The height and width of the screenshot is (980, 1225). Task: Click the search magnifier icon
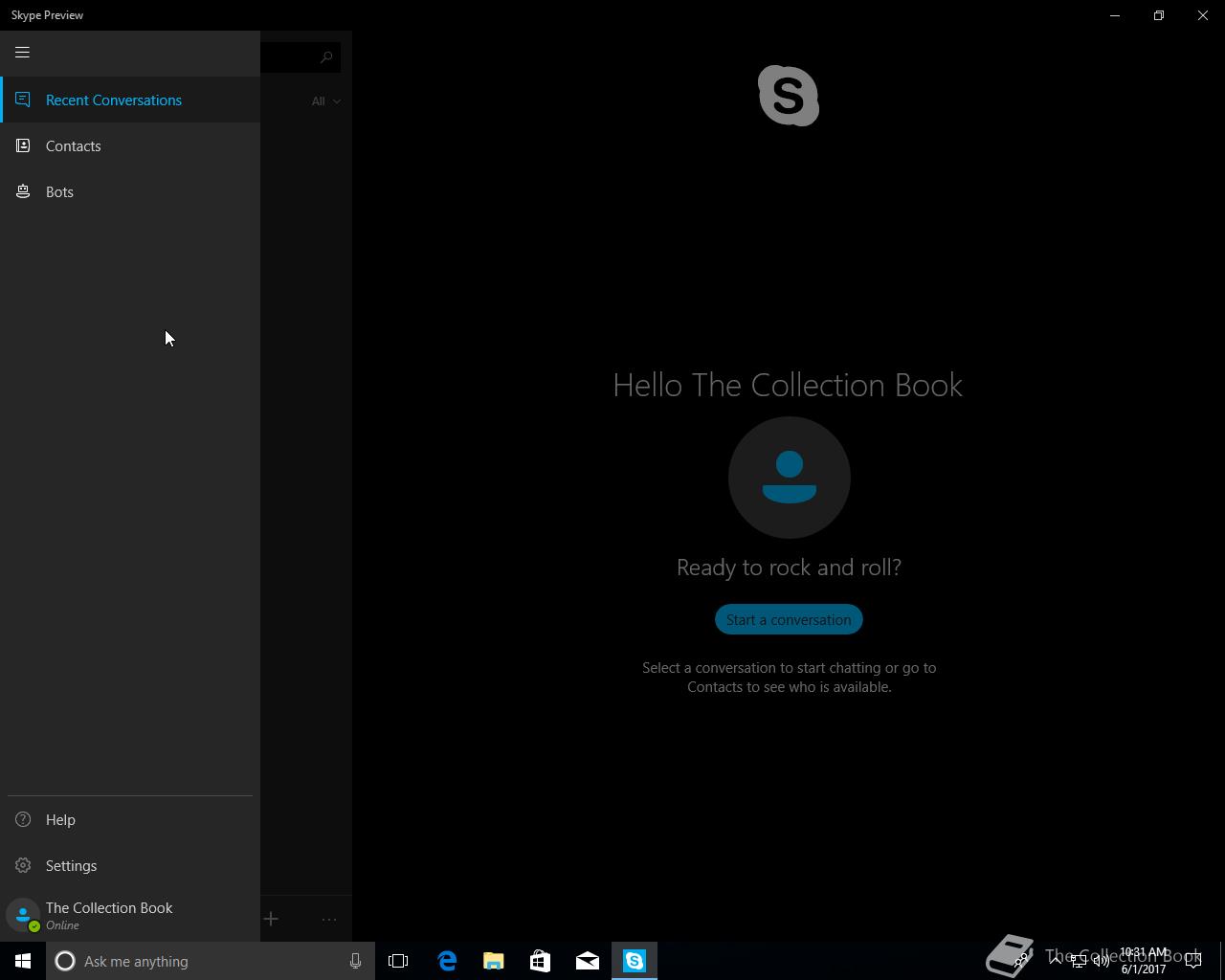(x=326, y=57)
